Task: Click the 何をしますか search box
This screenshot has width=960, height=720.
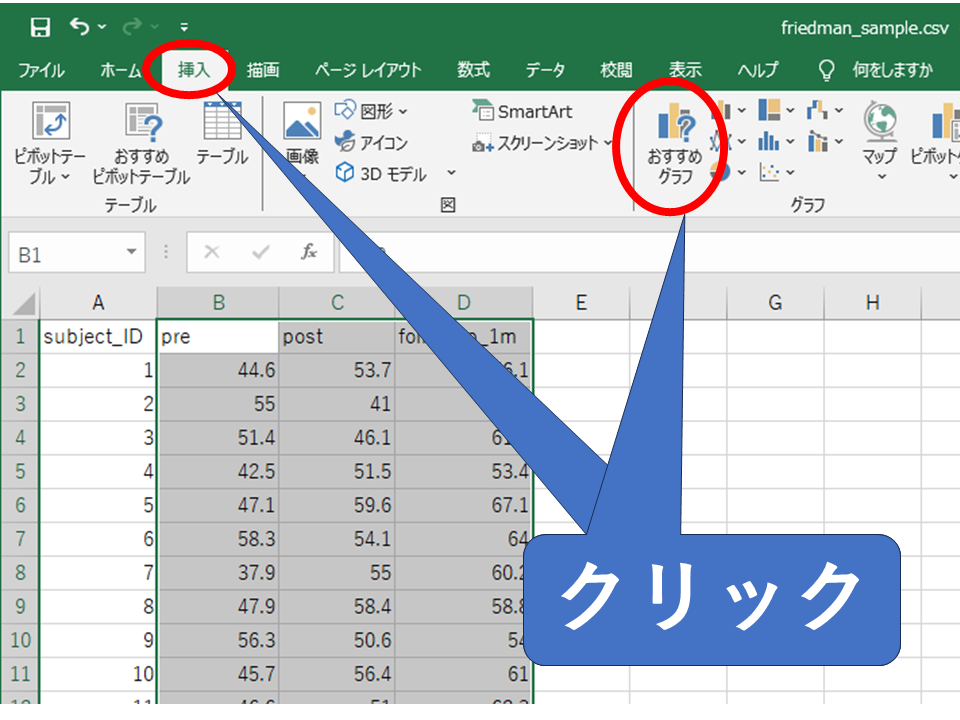Action: click(x=892, y=70)
